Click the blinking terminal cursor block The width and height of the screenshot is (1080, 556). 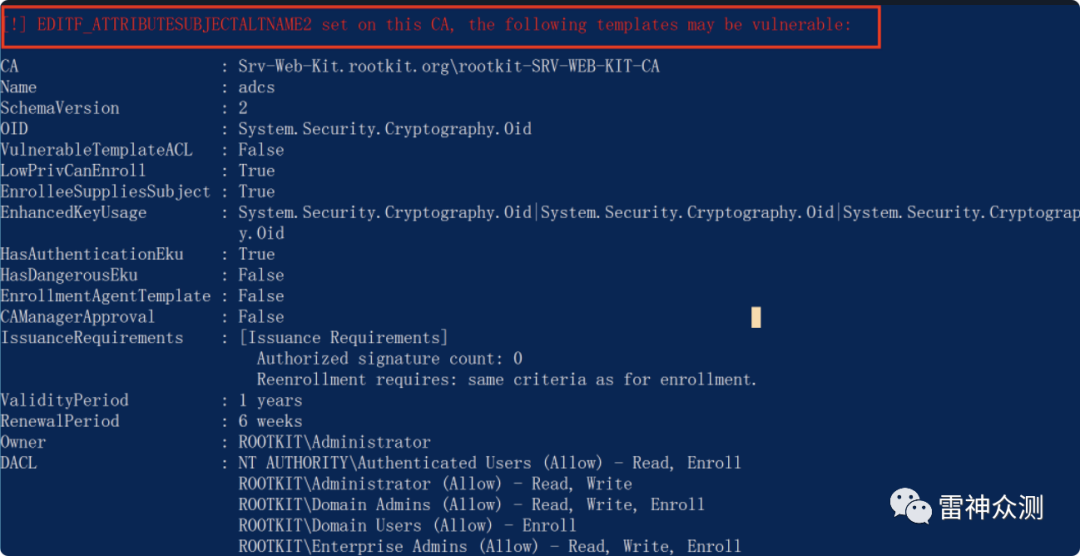tap(756, 318)
